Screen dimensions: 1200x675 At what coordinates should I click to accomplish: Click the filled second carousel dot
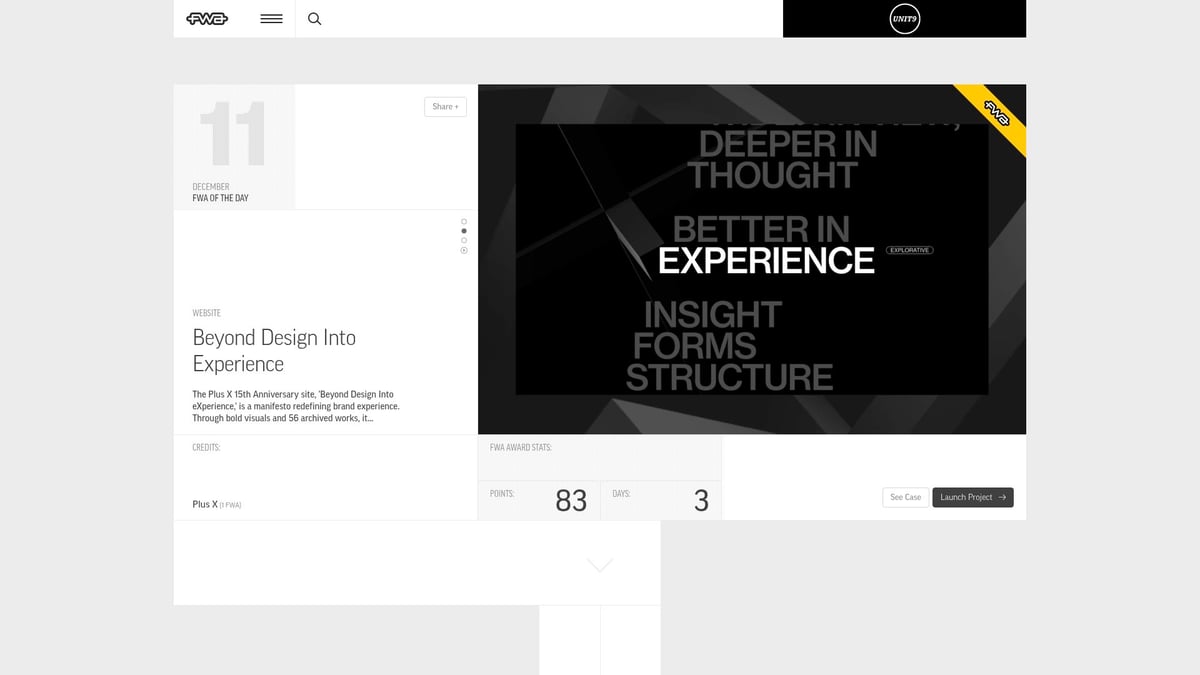pyautogui.click(x=463, y=231)
